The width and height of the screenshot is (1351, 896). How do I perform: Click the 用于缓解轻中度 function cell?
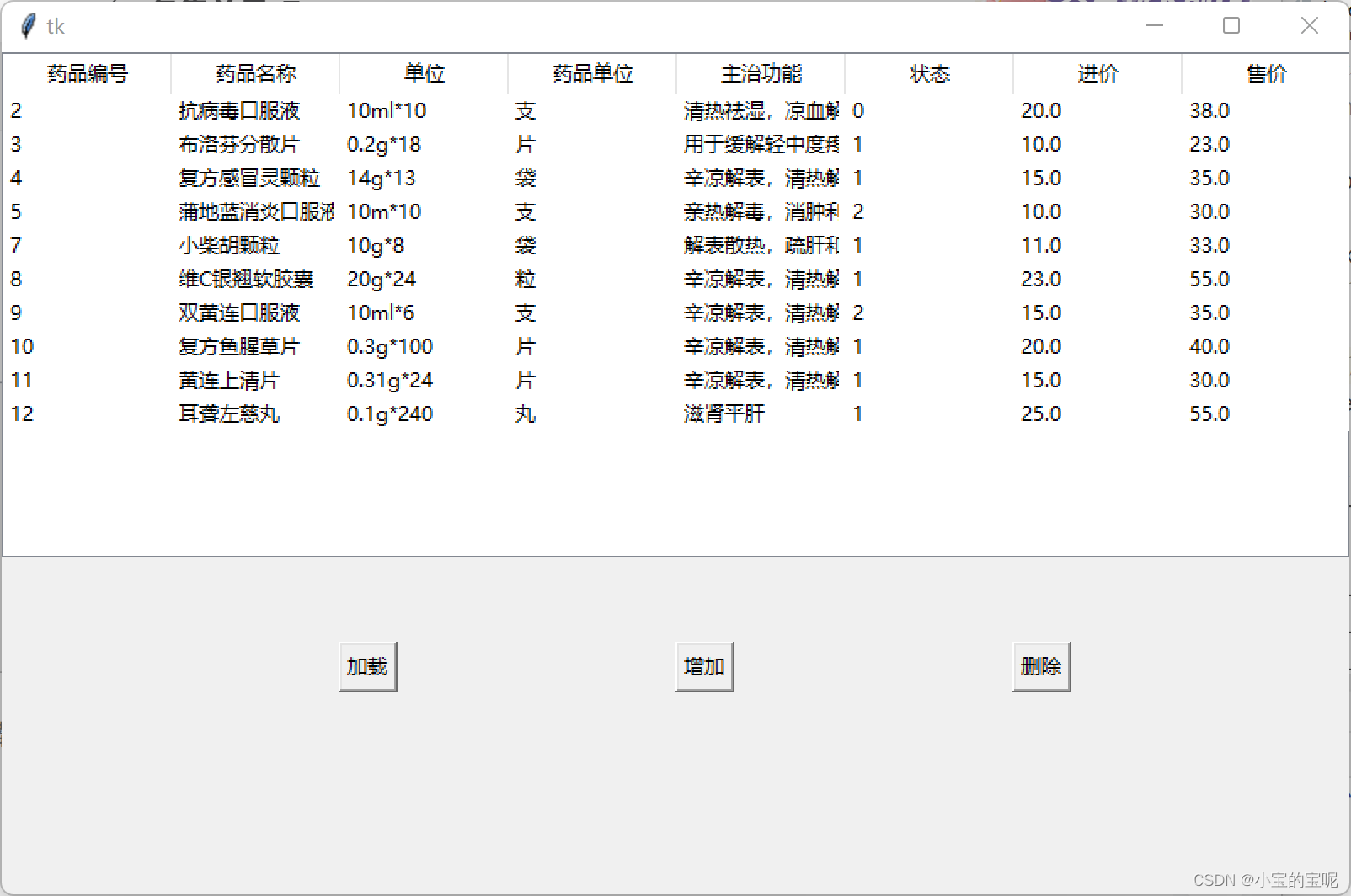[761, 144]
